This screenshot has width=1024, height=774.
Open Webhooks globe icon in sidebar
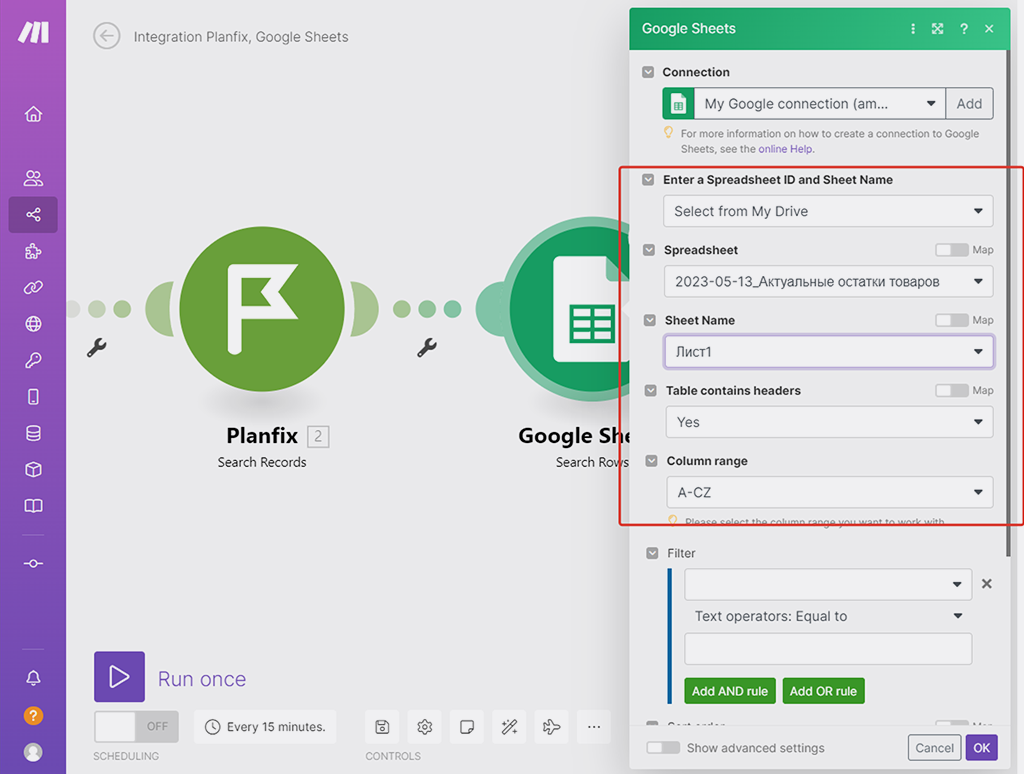pyautogui.click(x=33, y=324)
